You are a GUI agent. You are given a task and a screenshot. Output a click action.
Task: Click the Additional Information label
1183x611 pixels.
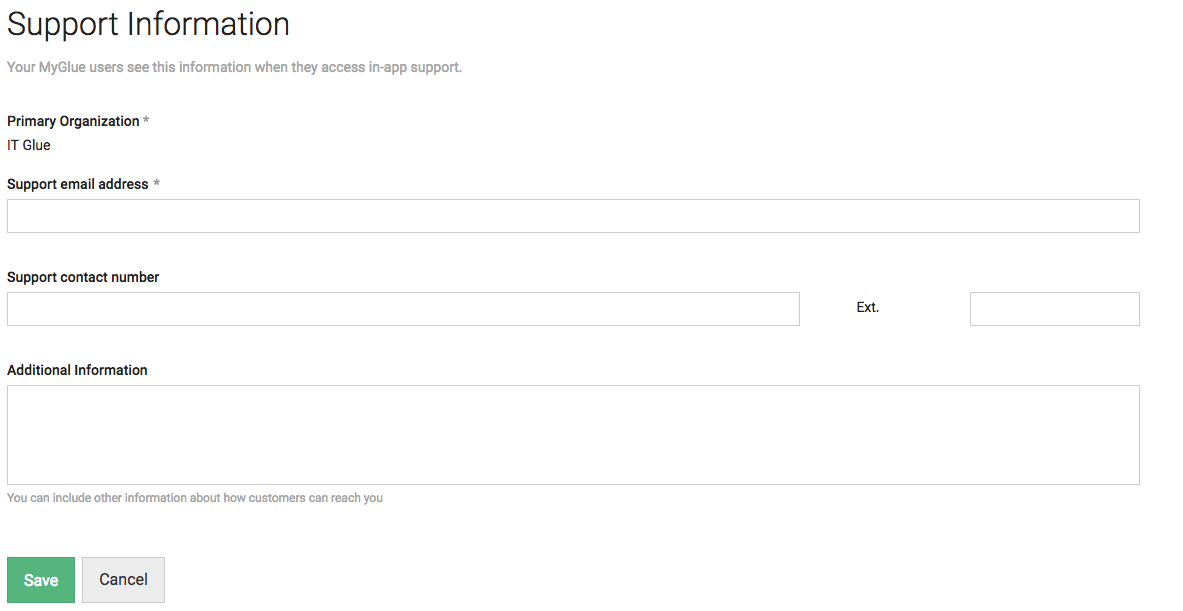click(77, 370)
